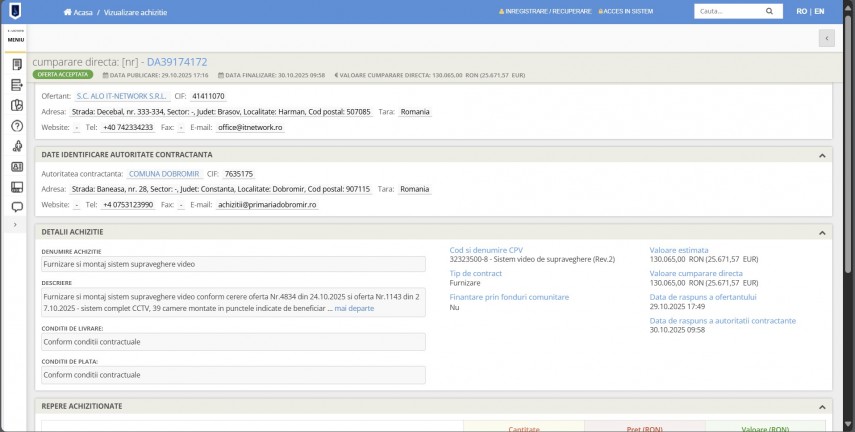Screen dimensions: 855x432
Task: Open the help question mark sidebar icon
Action: [16, 126]
